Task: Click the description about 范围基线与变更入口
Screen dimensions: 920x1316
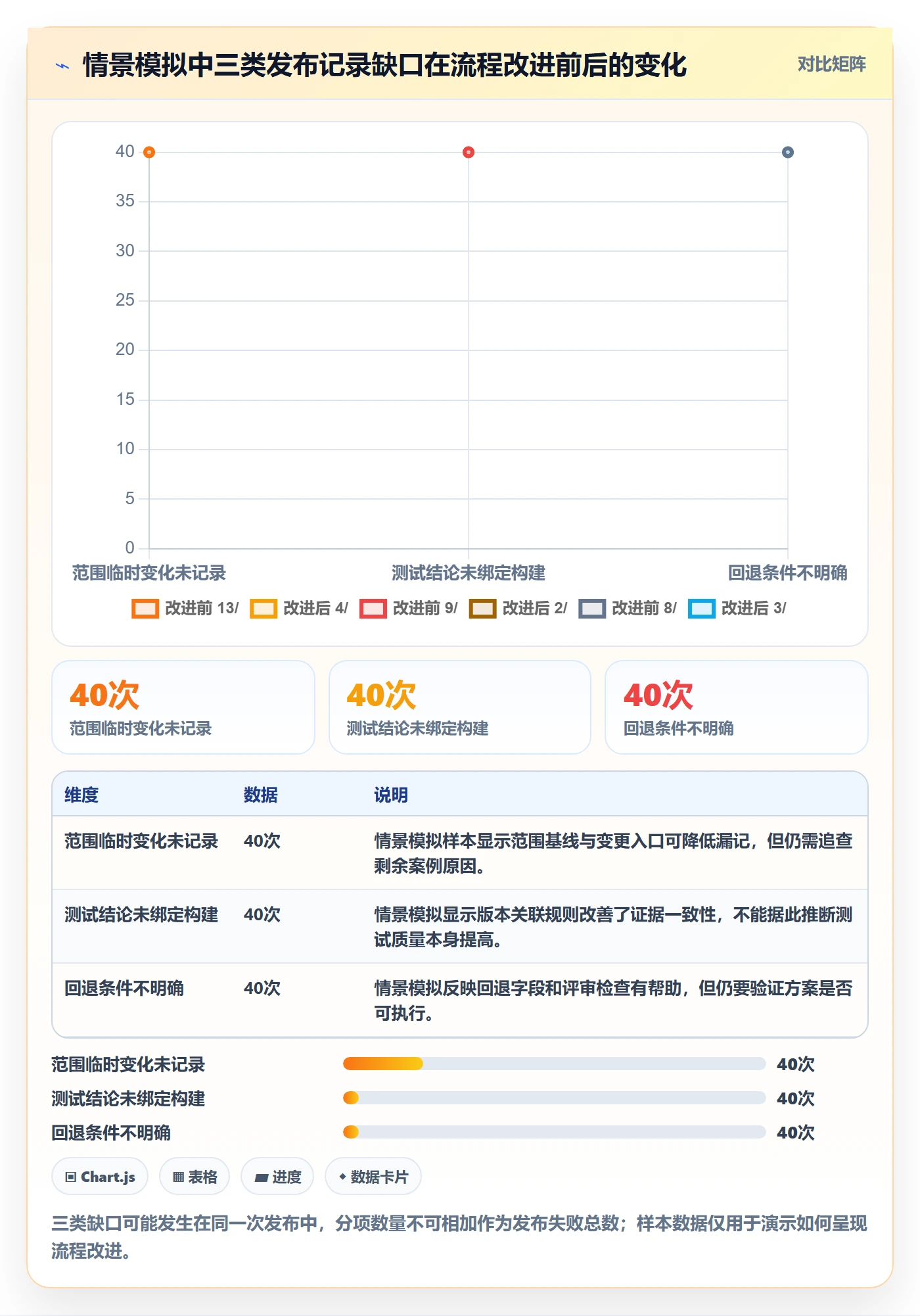Action: coord(613,853)
